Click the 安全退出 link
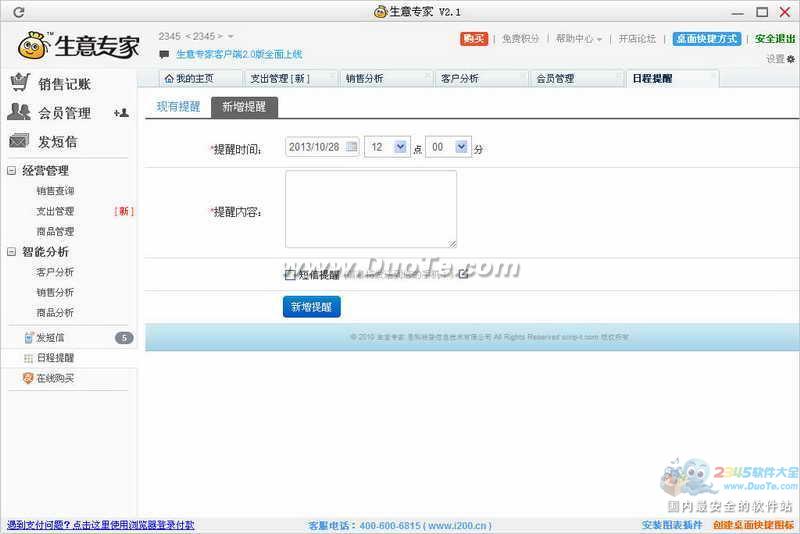Viewport: 800px width, 534px height. (775, 39)
